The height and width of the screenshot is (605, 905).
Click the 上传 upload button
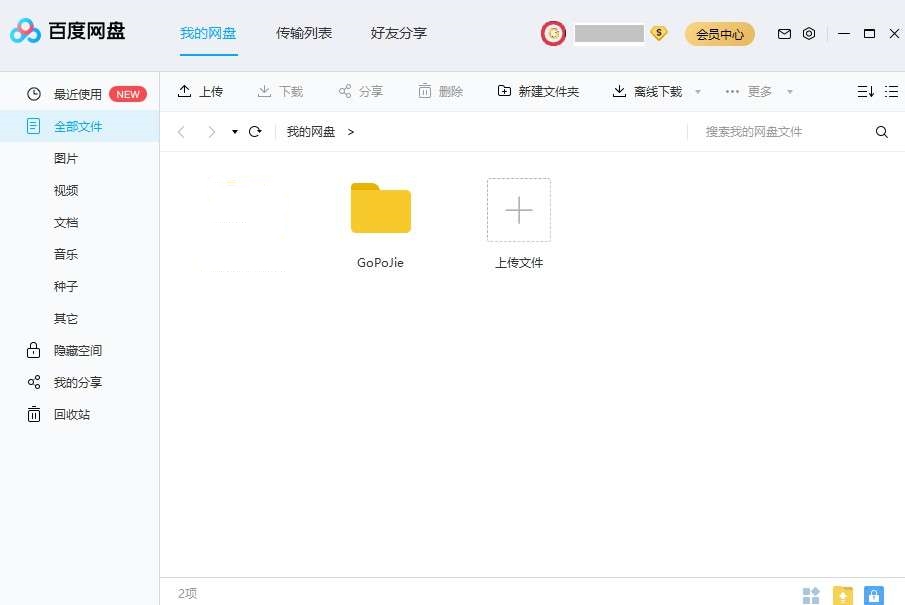pos(200,91)
